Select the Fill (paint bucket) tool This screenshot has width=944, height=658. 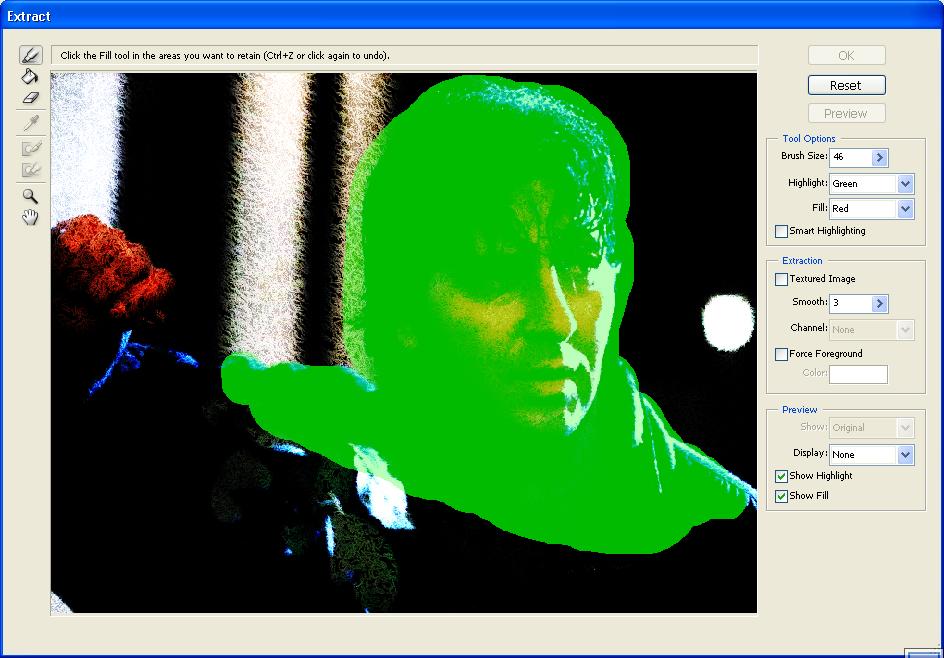click(x=30, y=76)
